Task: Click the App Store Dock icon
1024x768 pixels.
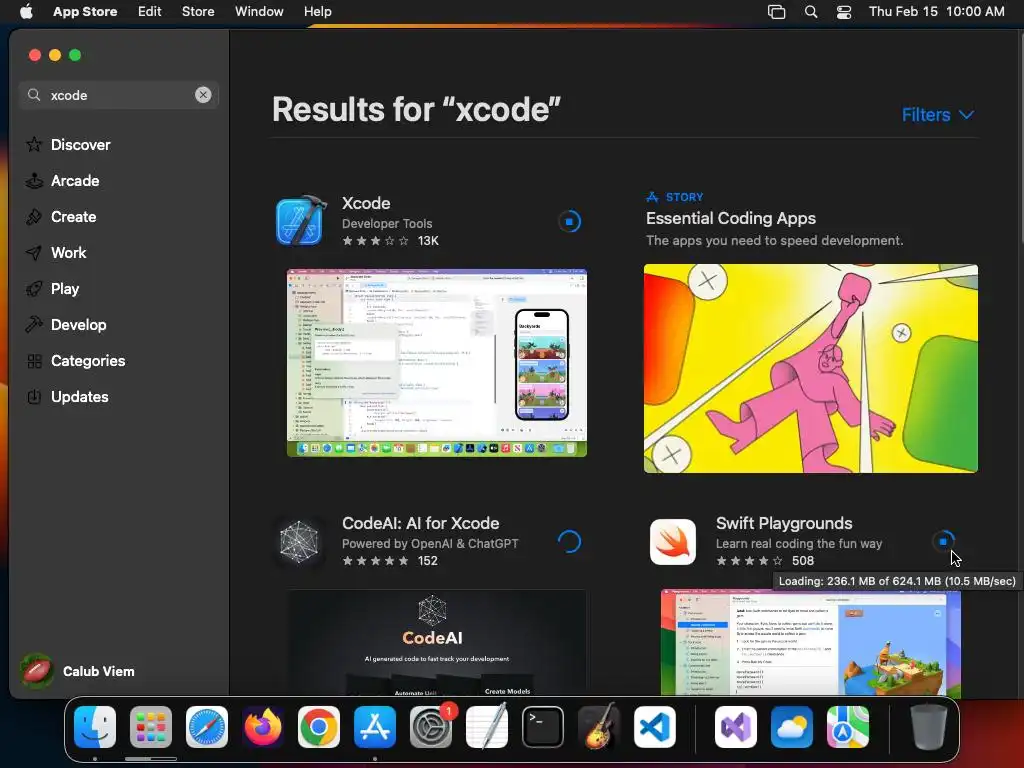Action: pyautogui.click(x=375, y=727)
